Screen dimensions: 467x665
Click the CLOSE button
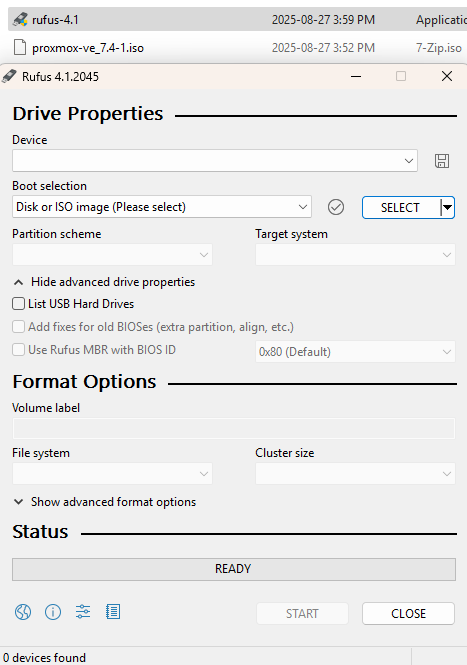tap(408, 614)
